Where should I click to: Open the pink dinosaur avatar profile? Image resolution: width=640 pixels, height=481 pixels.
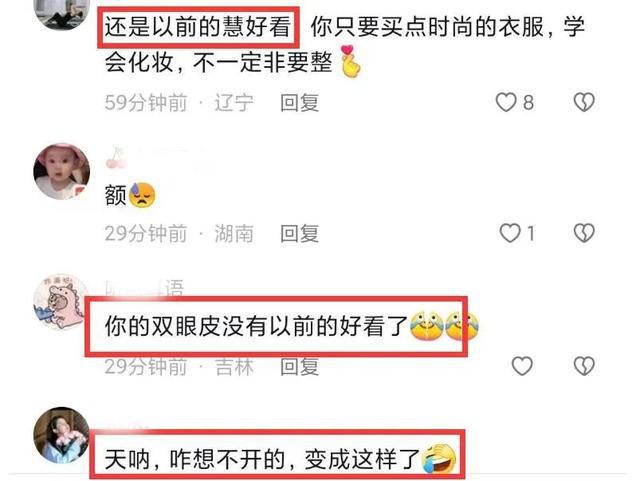pyautogui.click(x=60, y=301)
